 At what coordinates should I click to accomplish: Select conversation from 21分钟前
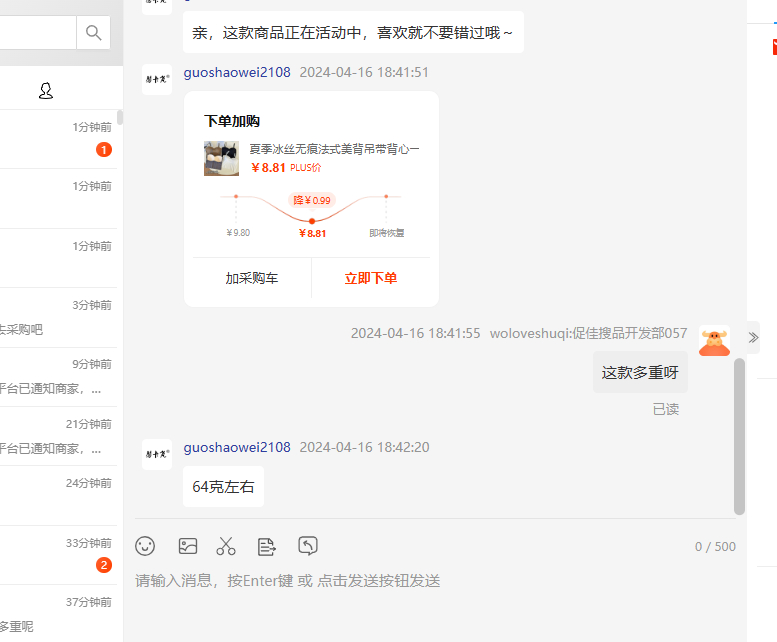pyautogui.click(x=60, y=435)
